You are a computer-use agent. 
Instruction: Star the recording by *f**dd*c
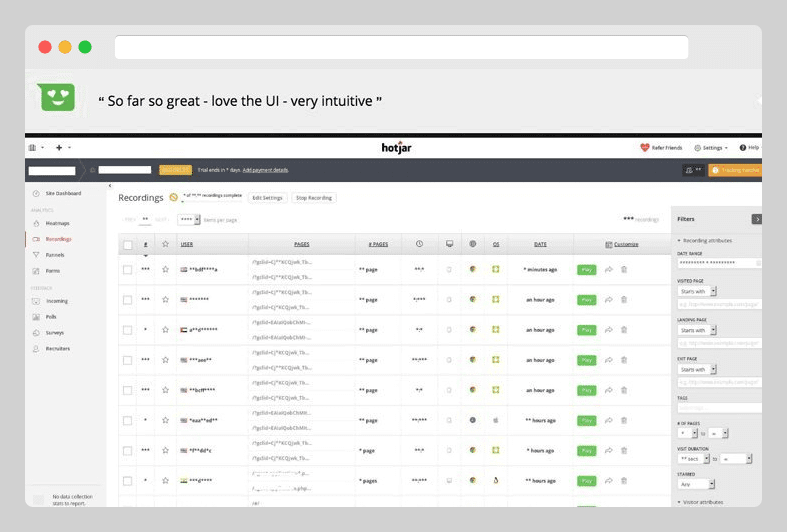point(165,451)
